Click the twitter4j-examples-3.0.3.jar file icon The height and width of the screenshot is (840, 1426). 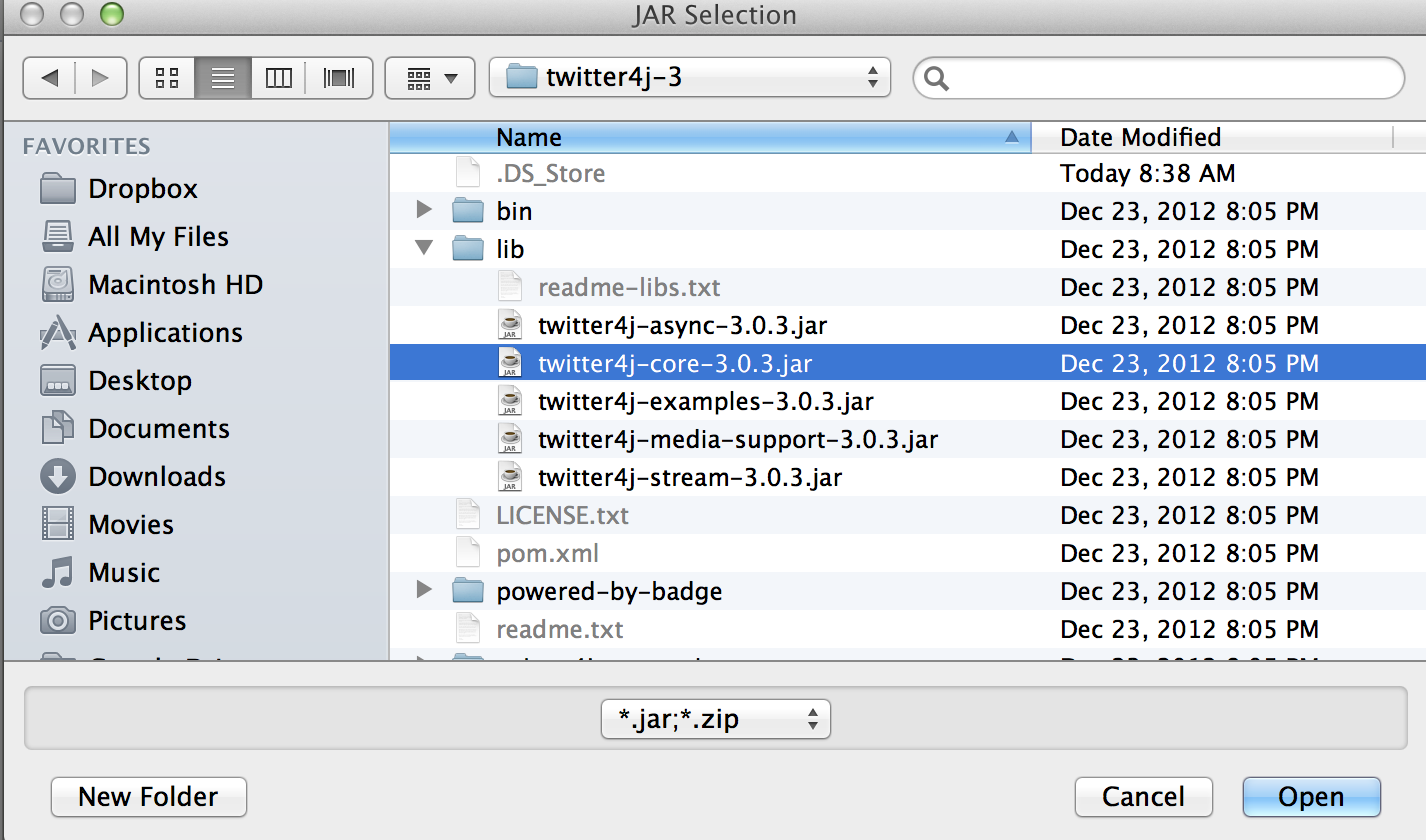pos(510,401)
